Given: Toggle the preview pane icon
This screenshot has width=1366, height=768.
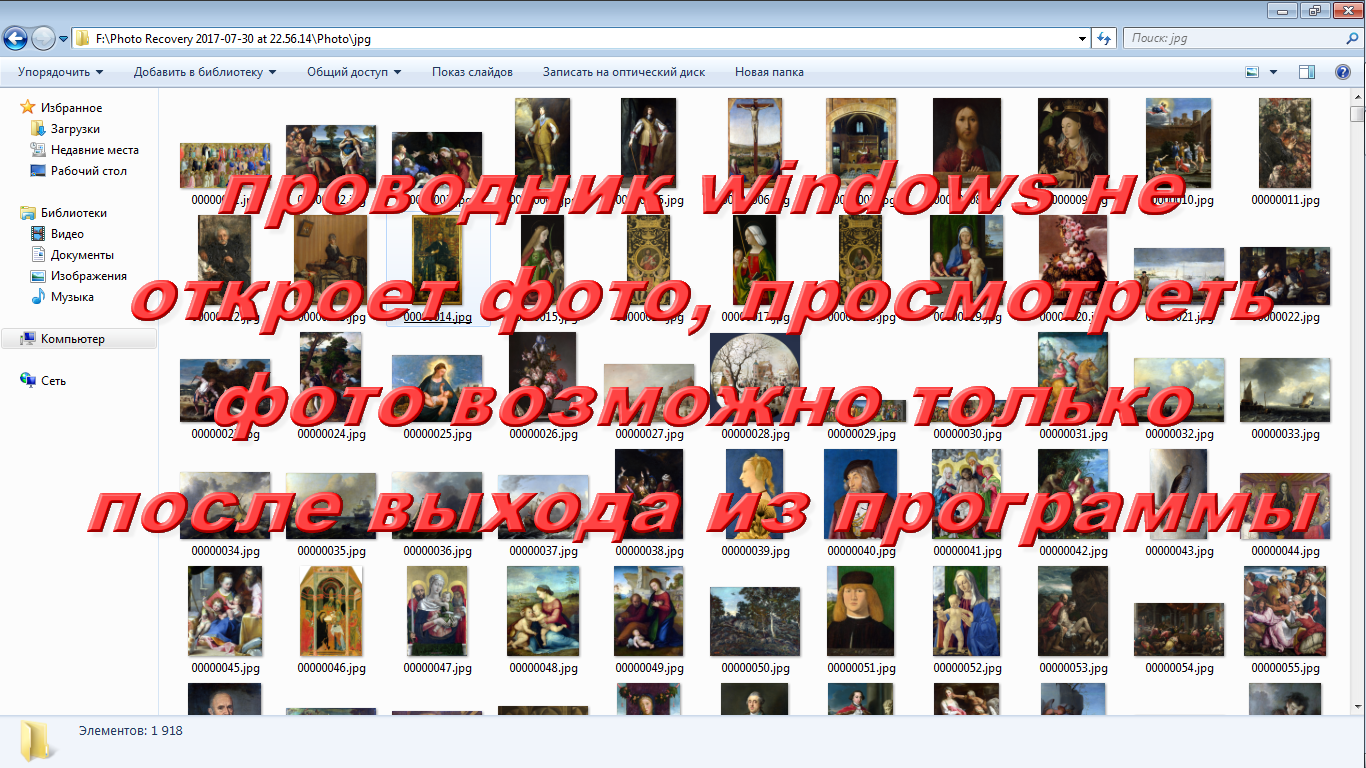Looking at the screenshot, I should click(1307, 72).
